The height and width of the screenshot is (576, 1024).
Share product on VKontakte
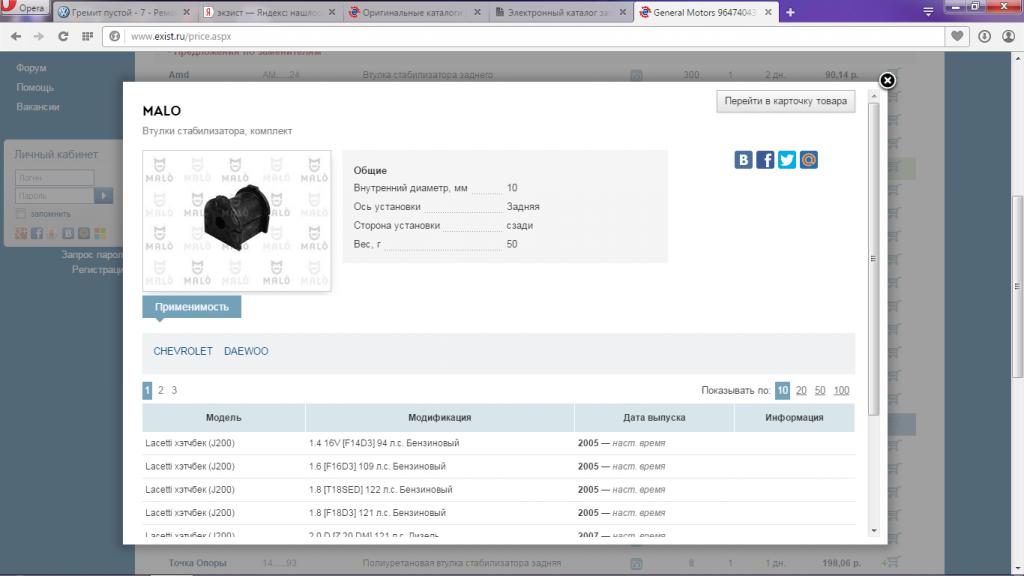coord(743,160)
